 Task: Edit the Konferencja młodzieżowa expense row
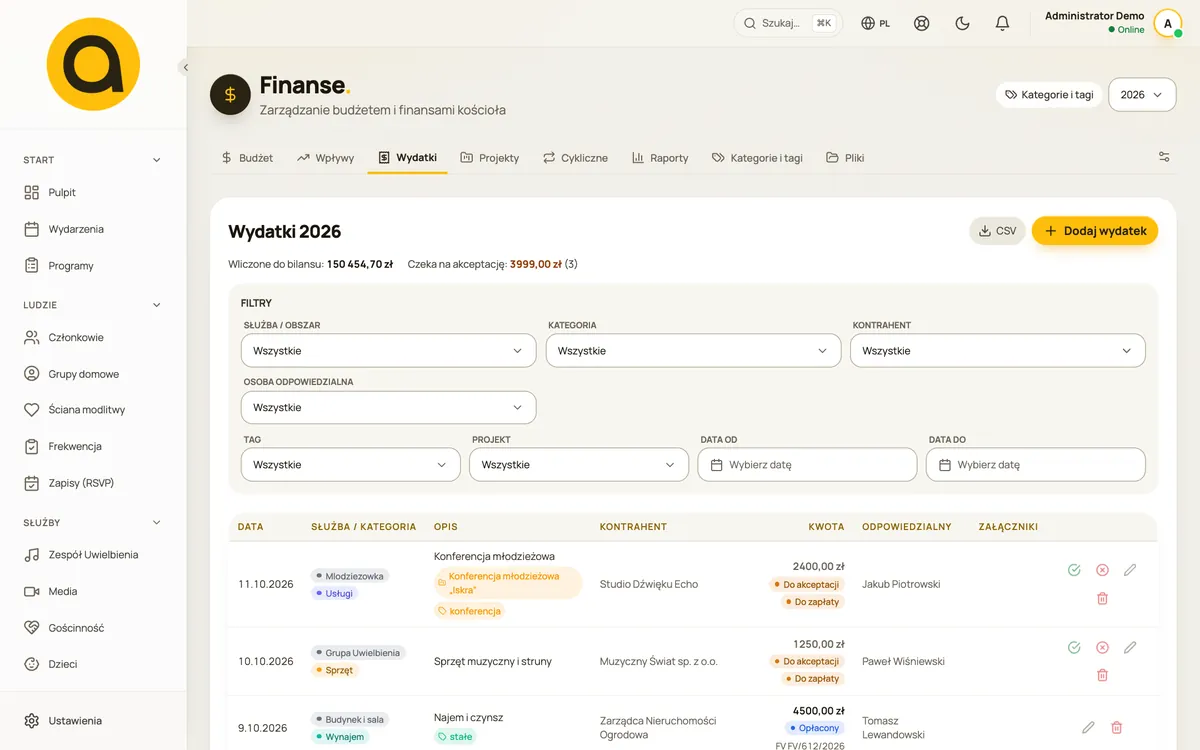click(x=1130, y=570)
